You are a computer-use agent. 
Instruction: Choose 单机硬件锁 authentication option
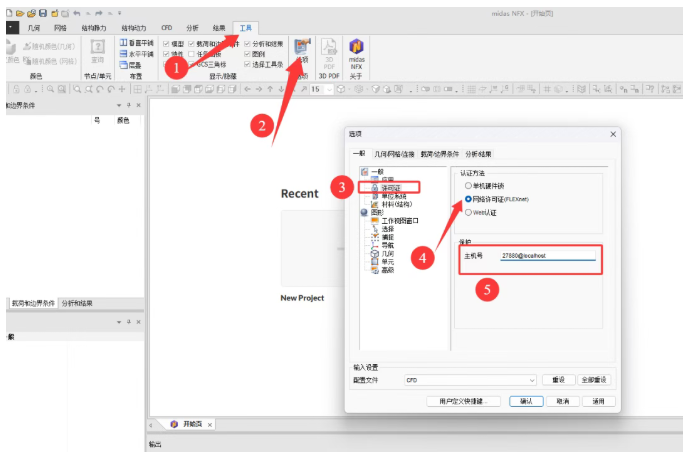(467, 185)
